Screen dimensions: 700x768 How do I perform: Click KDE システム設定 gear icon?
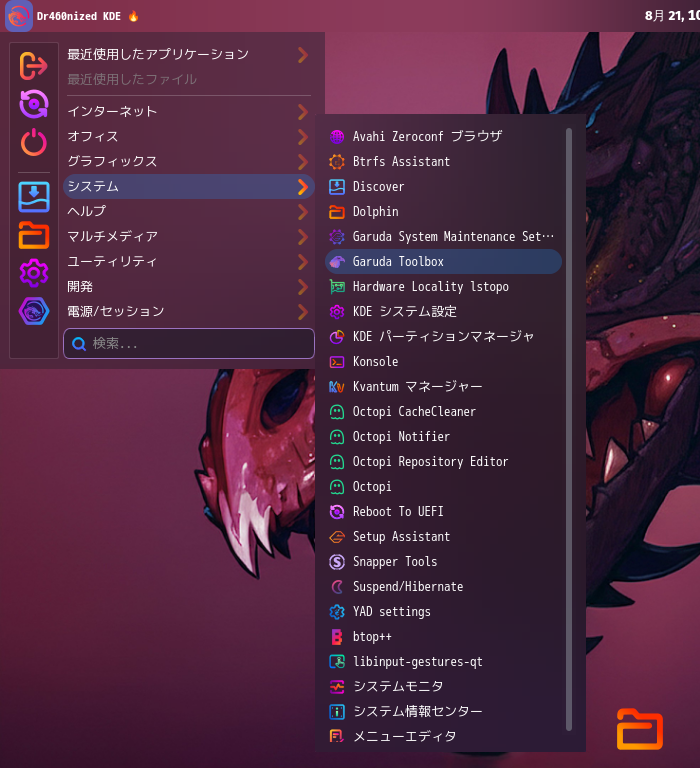pos(337,312)
